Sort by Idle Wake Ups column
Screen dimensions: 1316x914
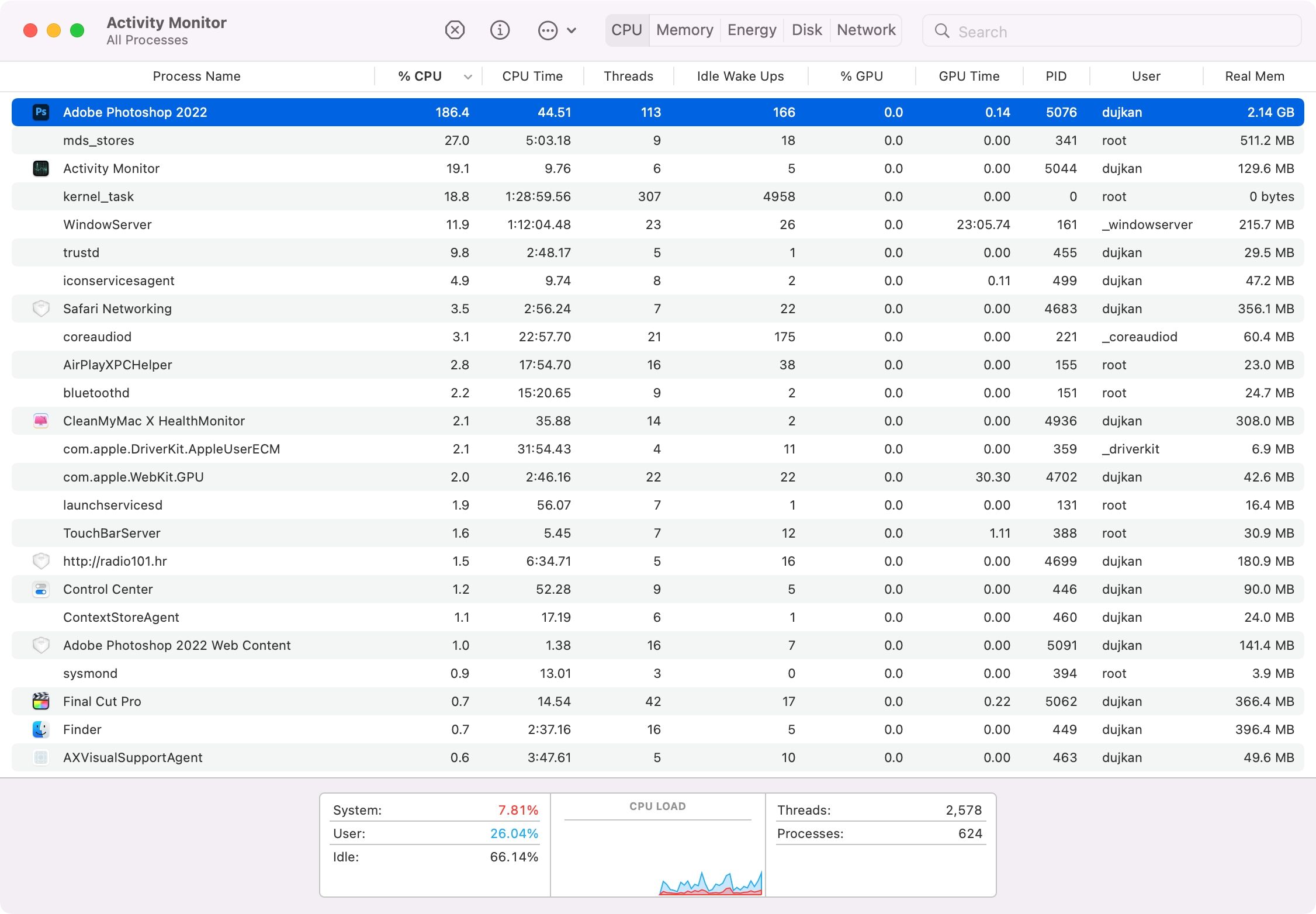point(740,76)
